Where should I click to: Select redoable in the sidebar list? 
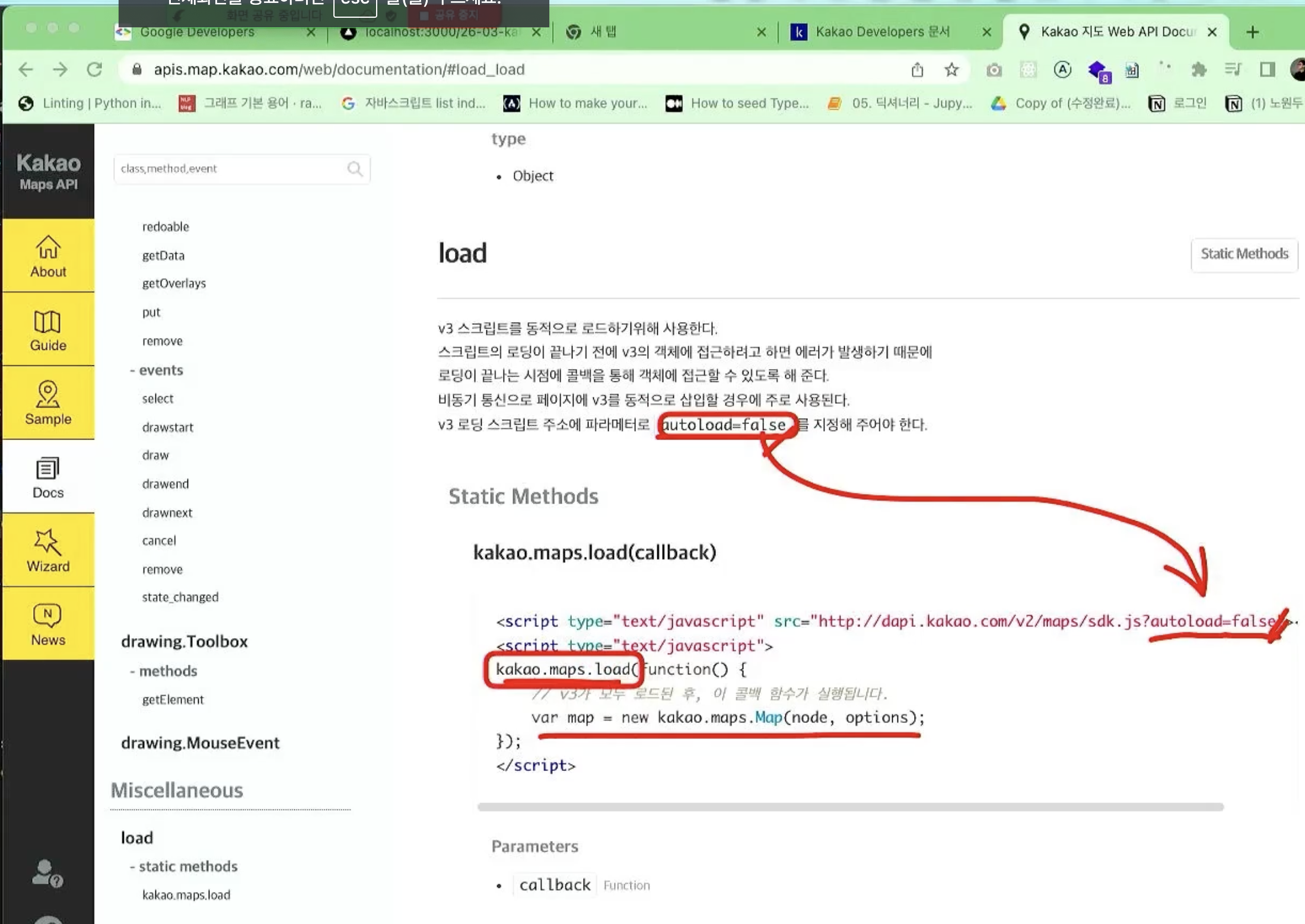[x=165, y=227]
